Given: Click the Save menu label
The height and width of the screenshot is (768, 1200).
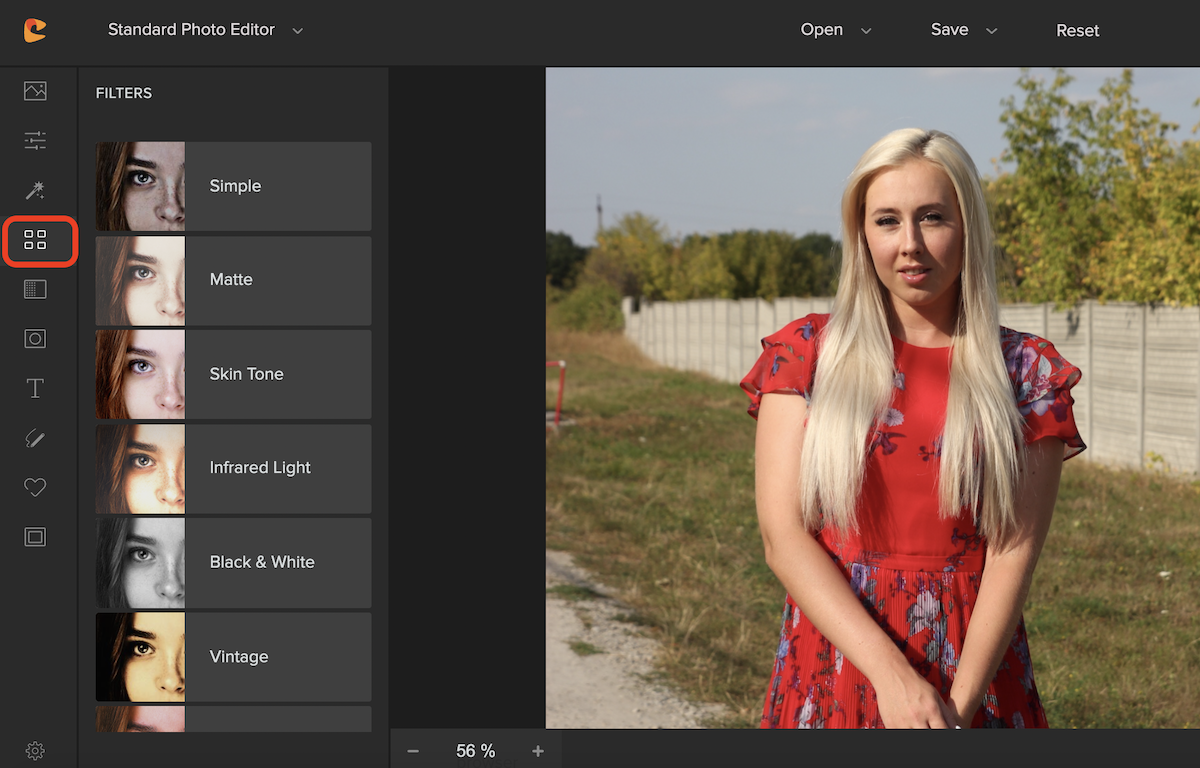Looking at the screenshot, I should pos(949,30).
